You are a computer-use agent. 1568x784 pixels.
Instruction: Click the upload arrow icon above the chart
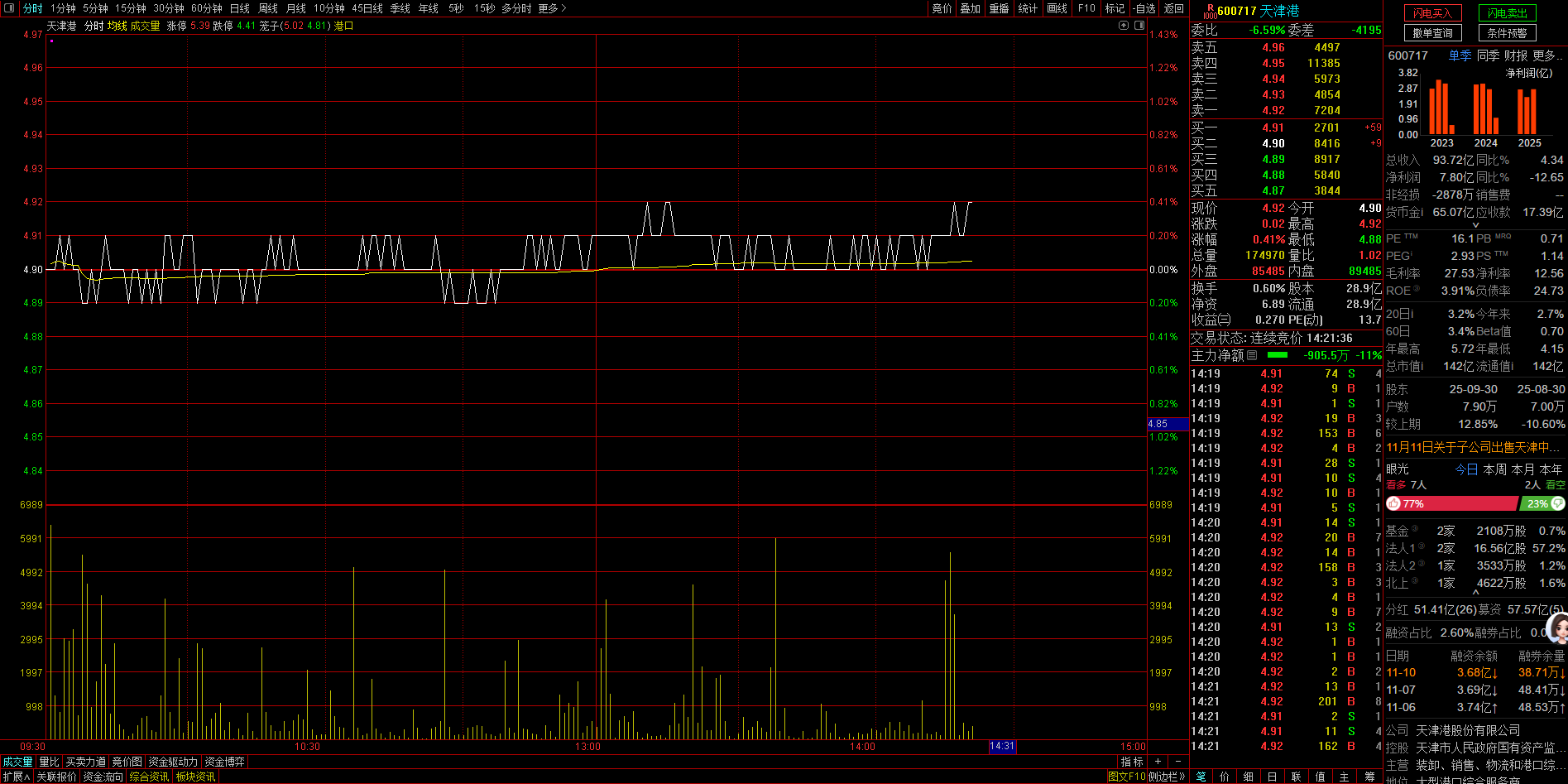(1124, 26)
